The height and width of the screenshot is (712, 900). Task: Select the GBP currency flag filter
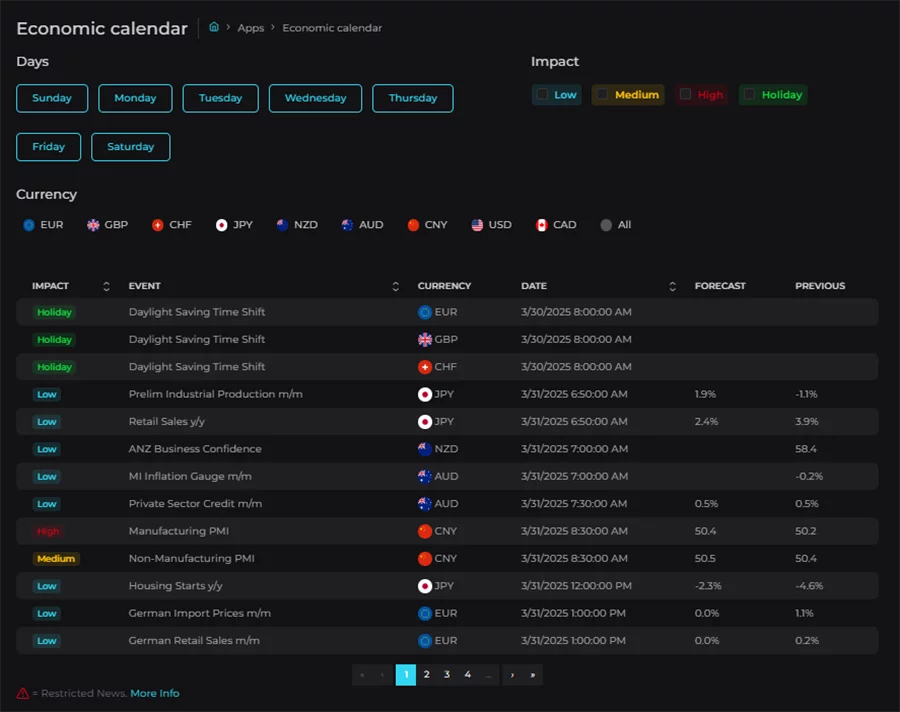(93, 225)
